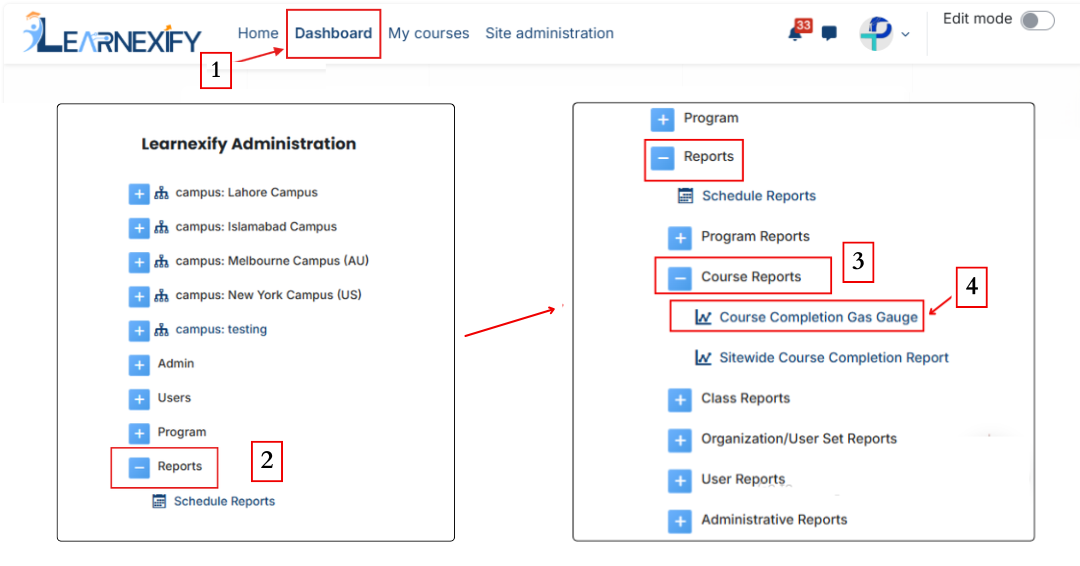The image size is (1080, 566).
Task: Click the calendar icon beside Schedule Reports in right panel
Action: pos(685,196)
